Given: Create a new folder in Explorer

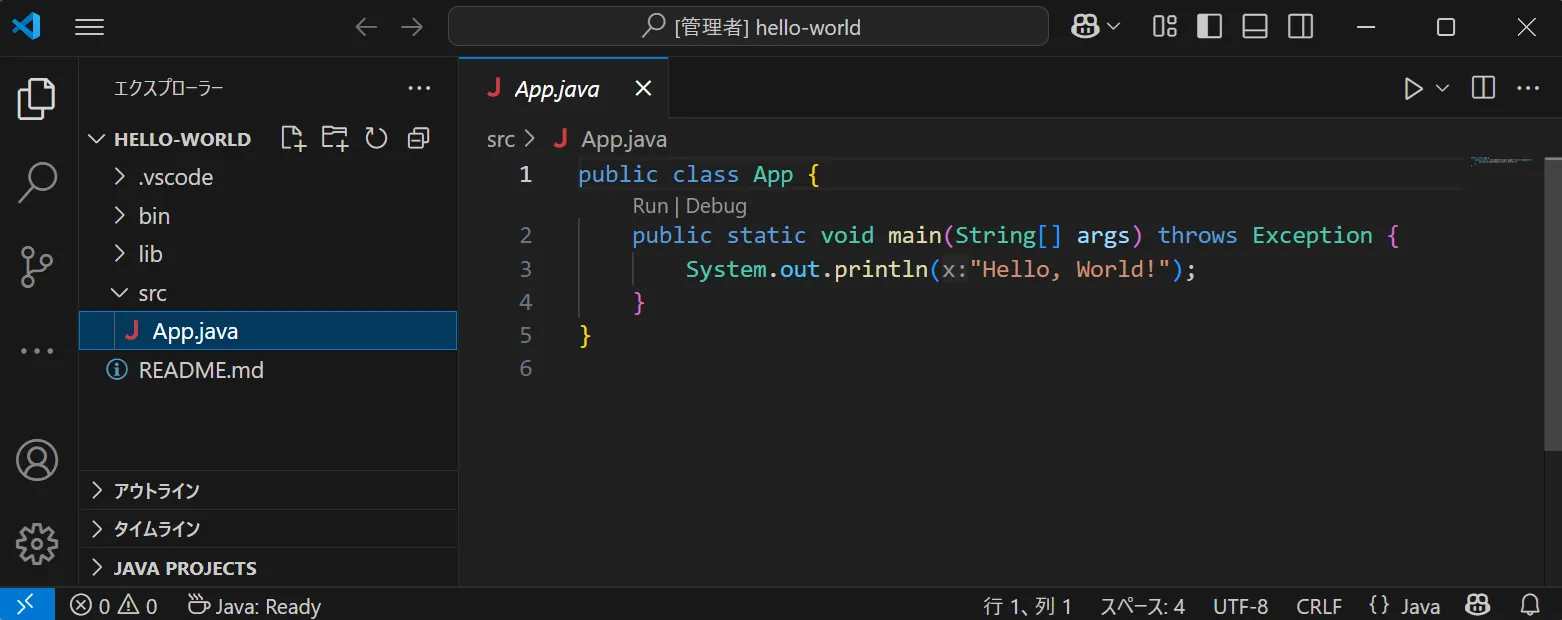Looking at the screenshot, I should click(335, 139).
